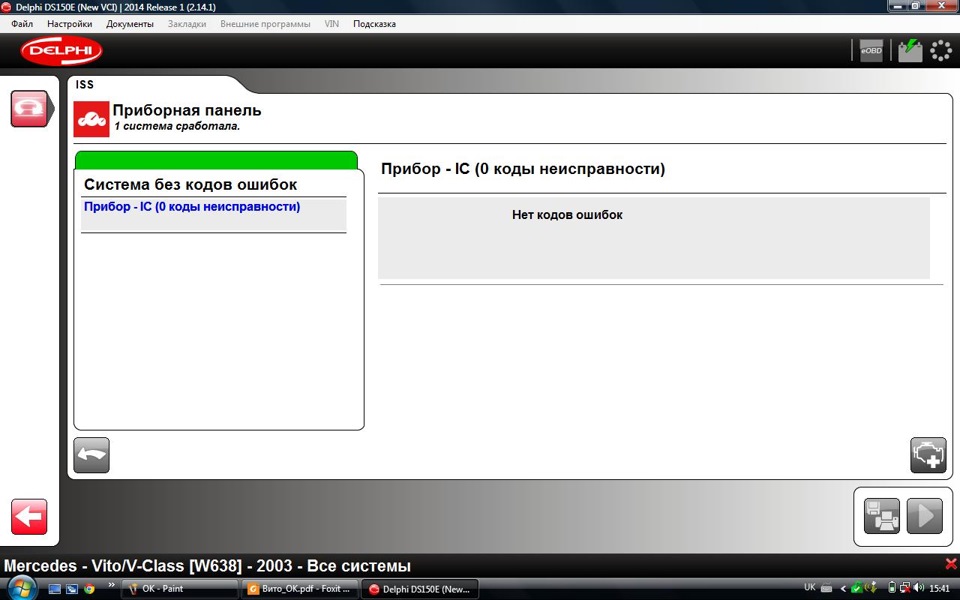Open the Документы menu
The width and height of the screenshot is (960, 600).
[x=130, y=24]
